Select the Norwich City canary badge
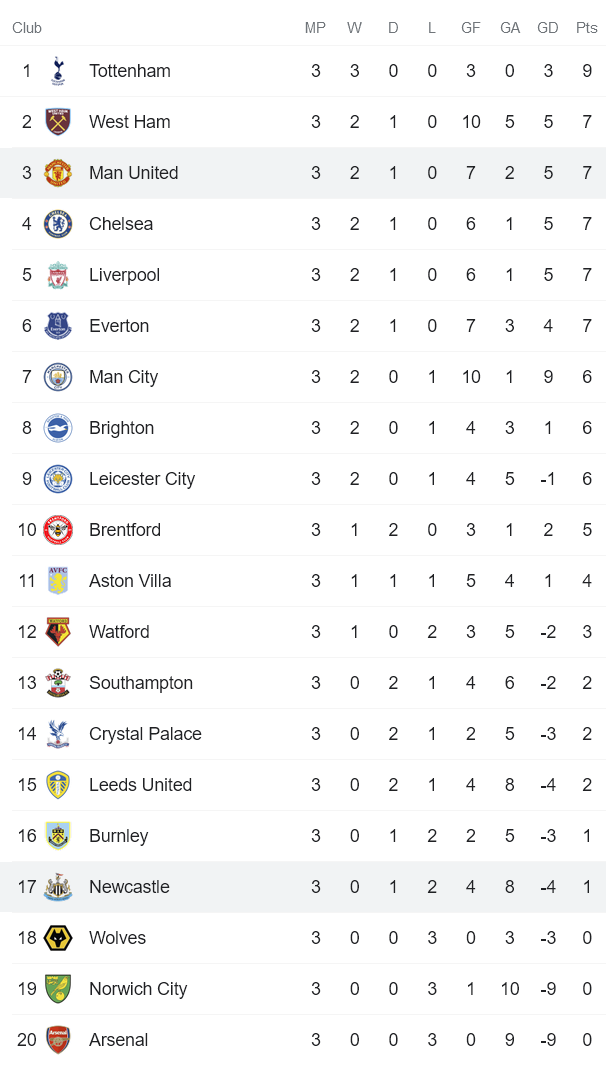Screen dimensions: 606x1082 [57, 988]
